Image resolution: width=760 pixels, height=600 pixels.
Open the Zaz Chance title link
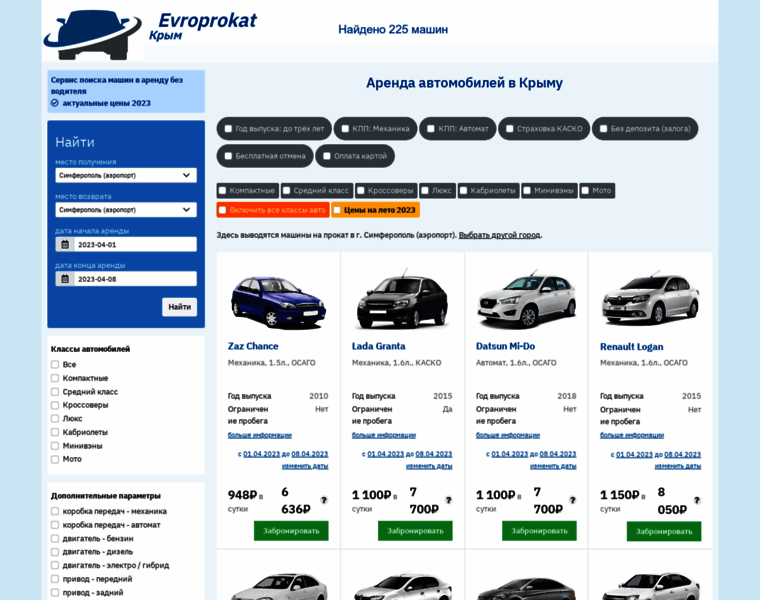point(253,346)
